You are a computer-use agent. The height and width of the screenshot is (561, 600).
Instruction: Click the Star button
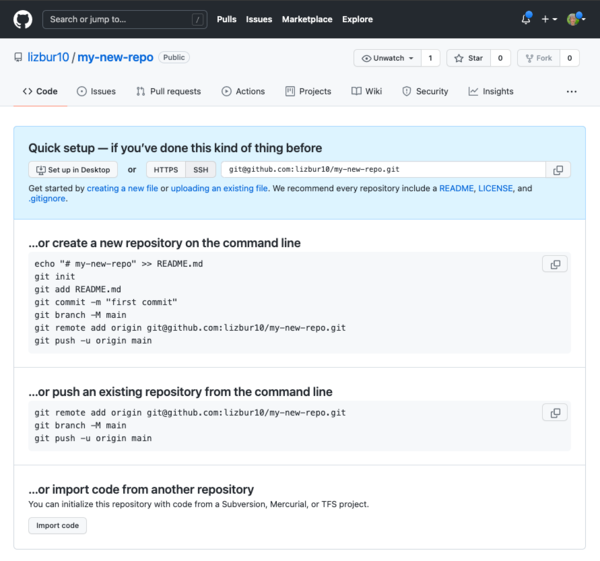tap(468, 58)
